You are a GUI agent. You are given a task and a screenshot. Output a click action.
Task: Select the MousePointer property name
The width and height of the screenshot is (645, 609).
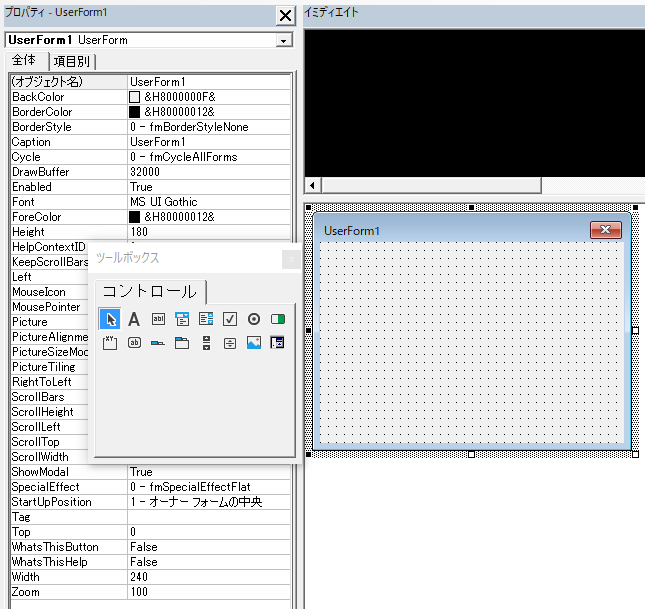(46, 307)
